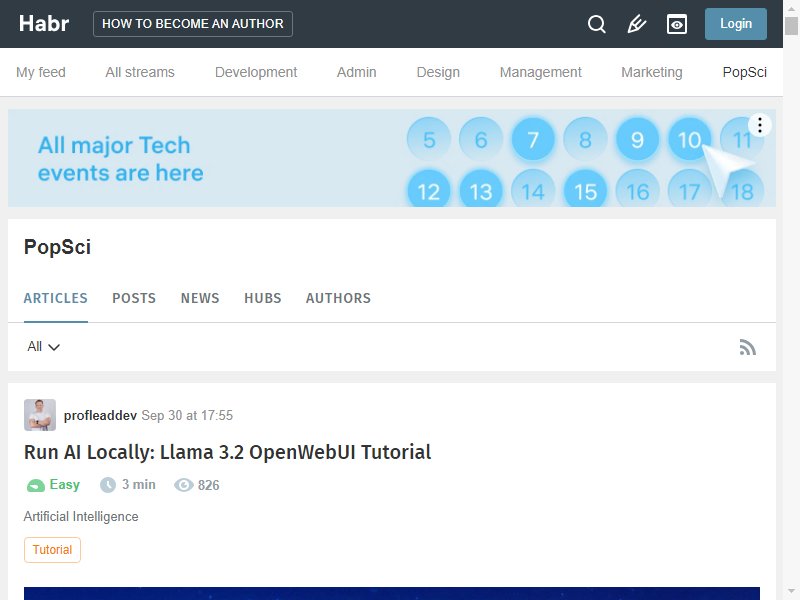Screen dimensions: 800x600
Task: Click the 3 min reading time
Action: (139, 485)
